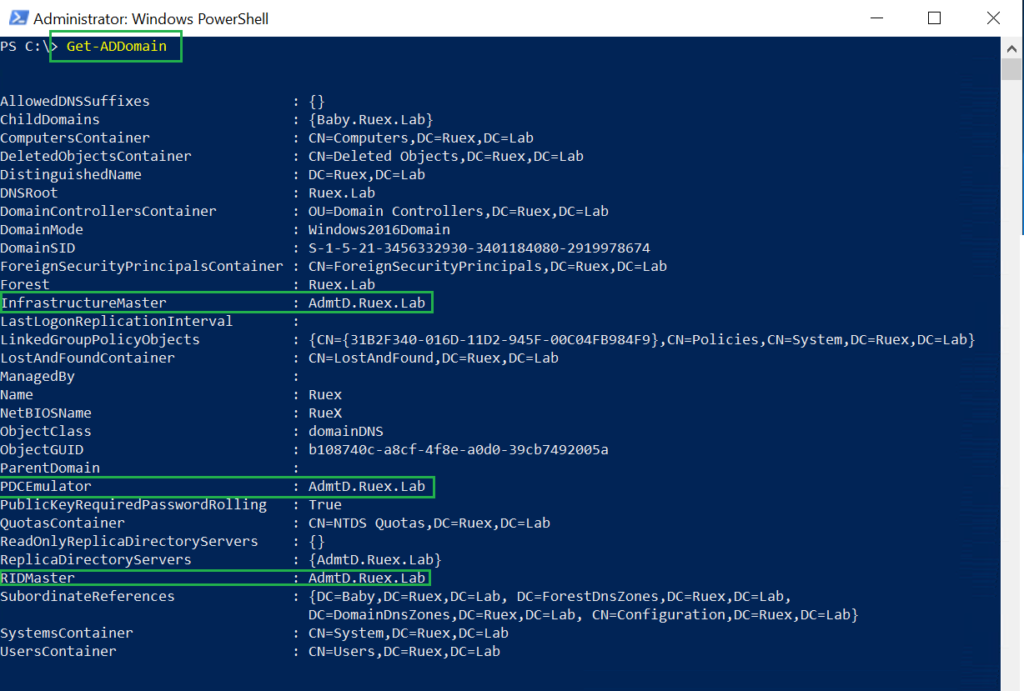Click the ObjectGUID value text
This screenshot has height=691, width=1024.
(458, 450)
